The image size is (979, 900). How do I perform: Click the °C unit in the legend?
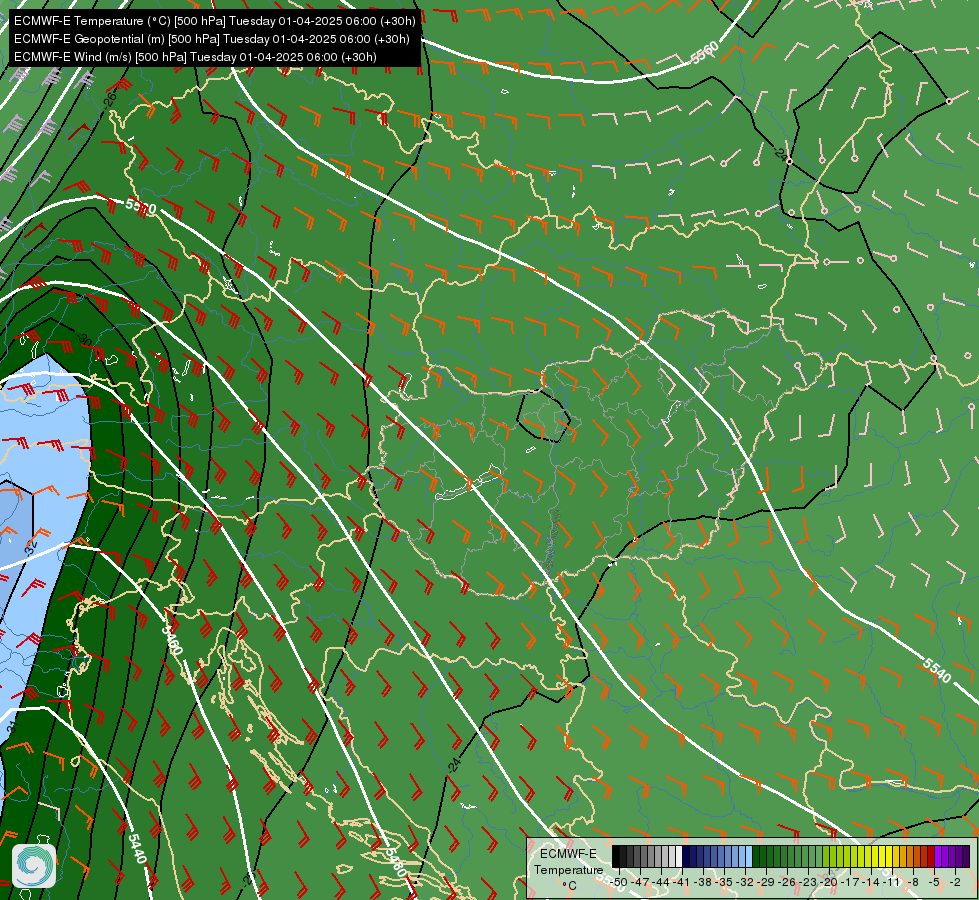(x=570, y=885)
